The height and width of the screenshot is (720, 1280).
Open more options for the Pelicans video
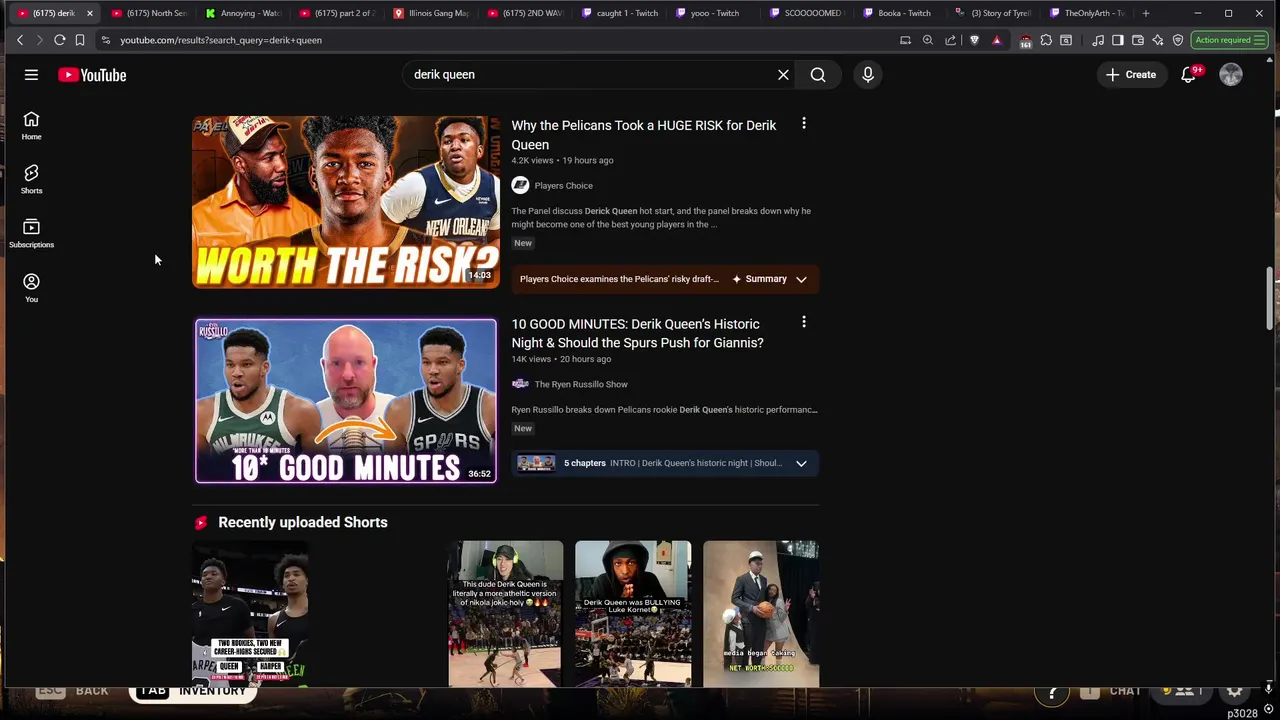point(804,124)
